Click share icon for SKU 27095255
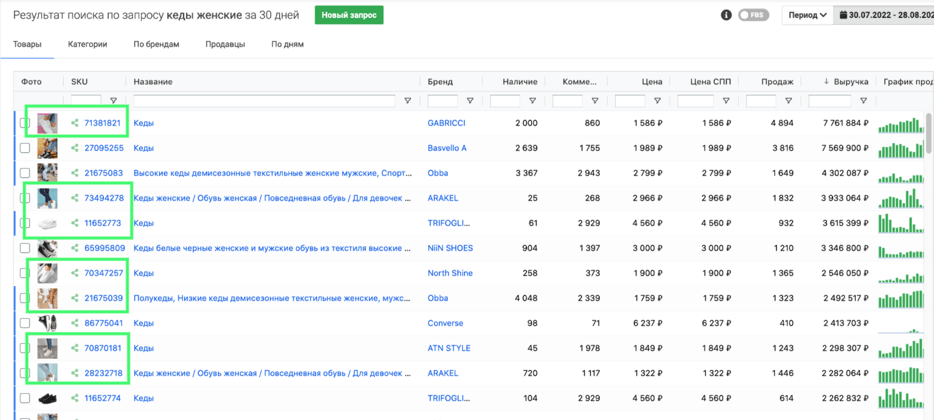This screenshot has width=934, height=420. [x=75, y=148]
